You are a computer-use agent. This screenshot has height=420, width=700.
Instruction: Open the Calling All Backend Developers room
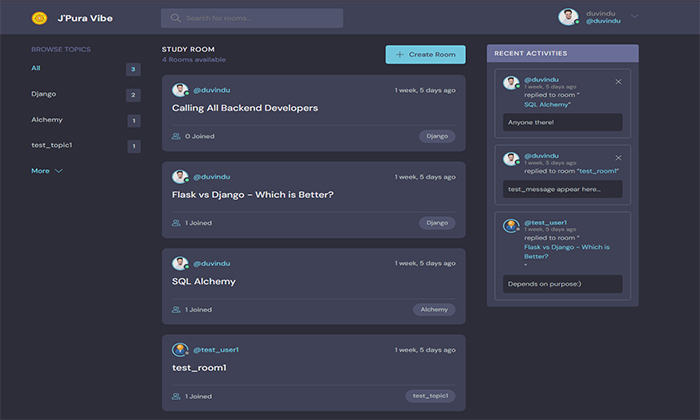245,108
